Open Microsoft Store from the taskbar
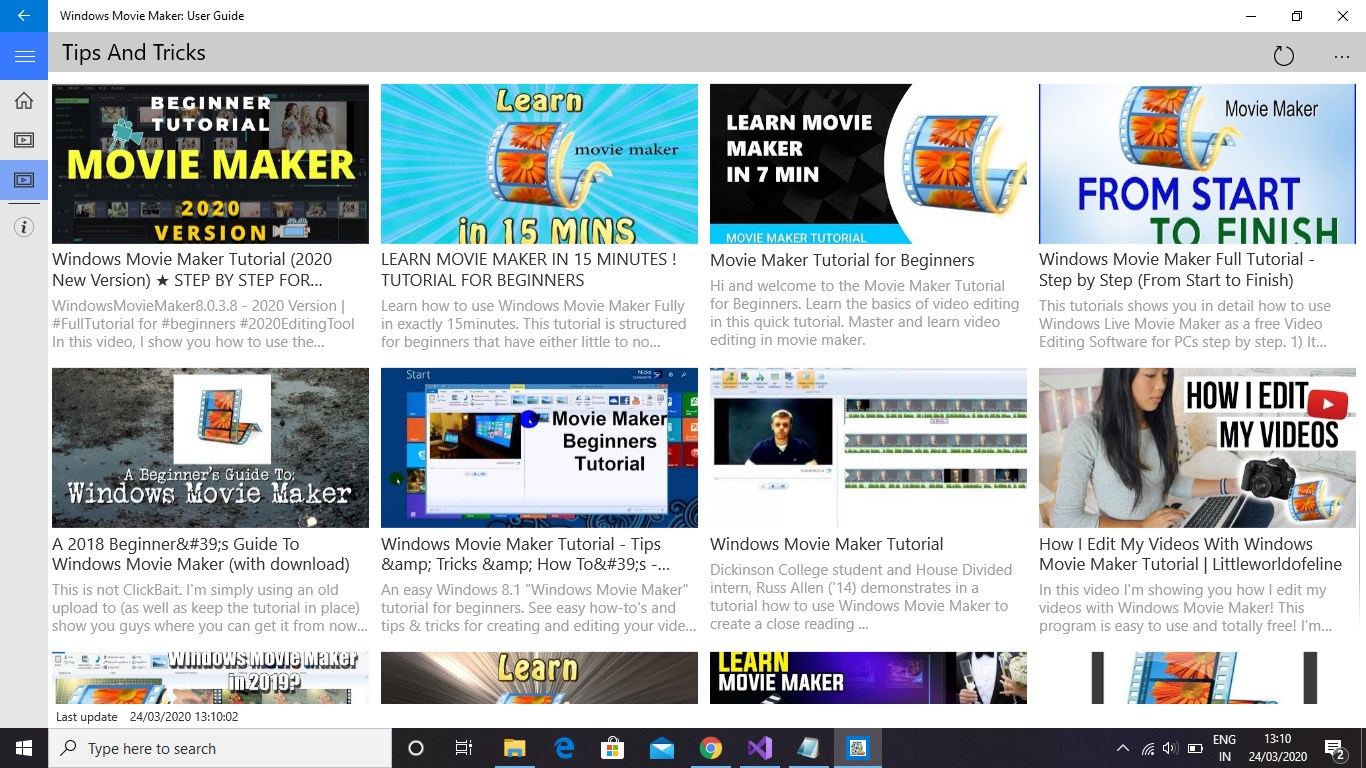This screenshot has height=768, width=1366. tap(612, 748)
